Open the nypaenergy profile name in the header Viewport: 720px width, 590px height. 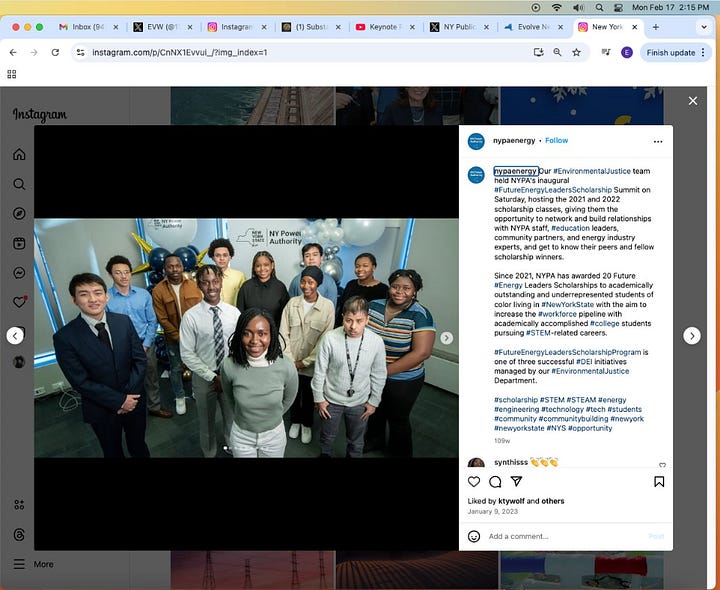coord(514,140)
